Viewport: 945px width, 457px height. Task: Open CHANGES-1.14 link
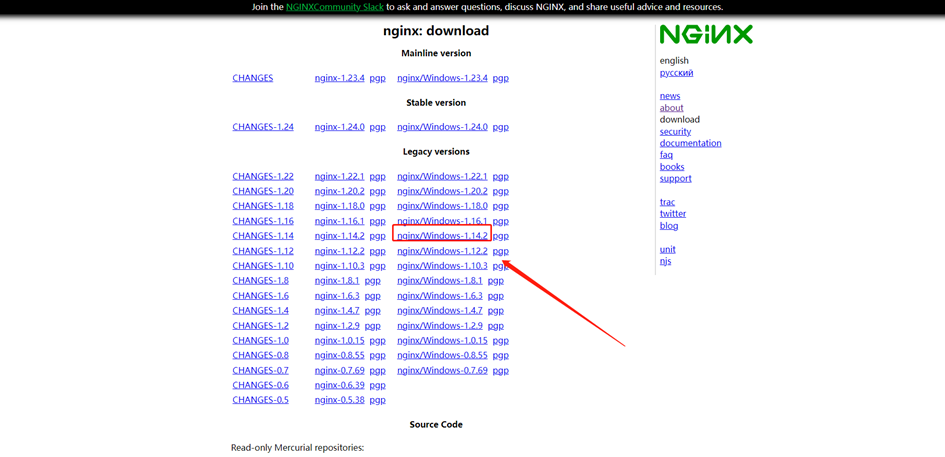[263, 236]
